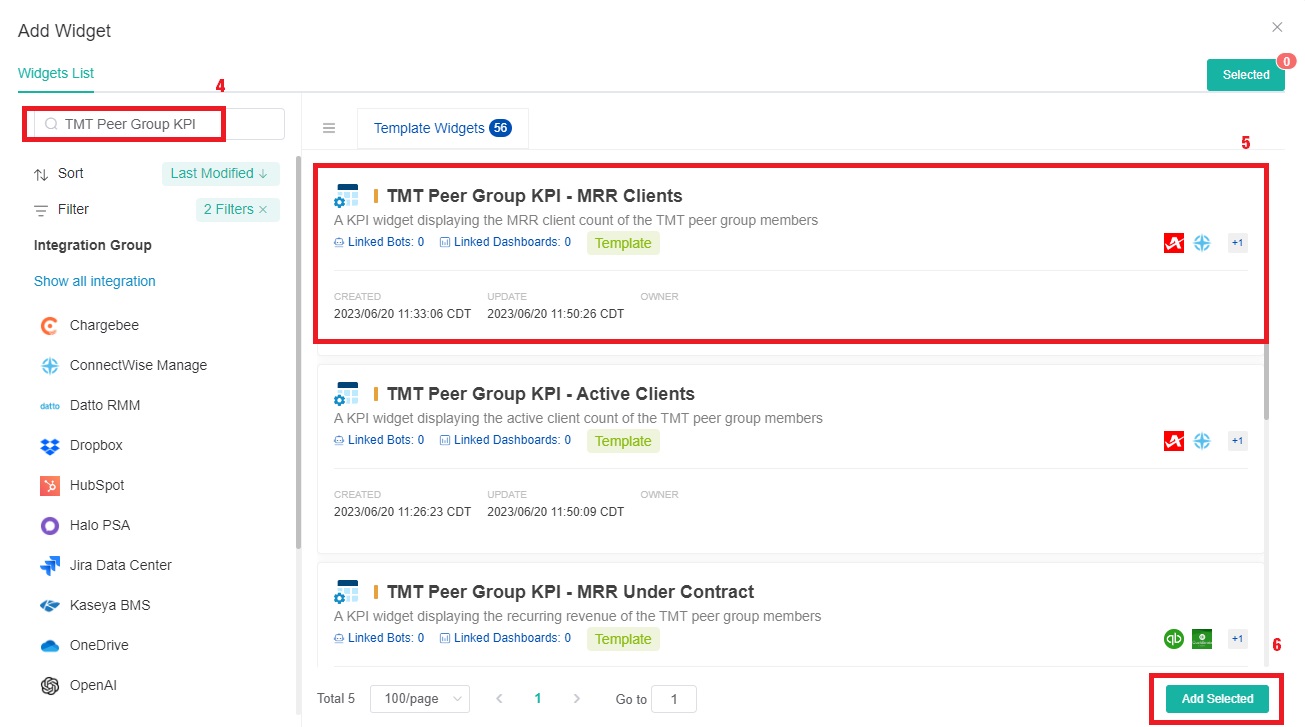The width and height of the screenshot is (1305, 727).
Task: Select page 1 in pagination
Action: [538, 699]
